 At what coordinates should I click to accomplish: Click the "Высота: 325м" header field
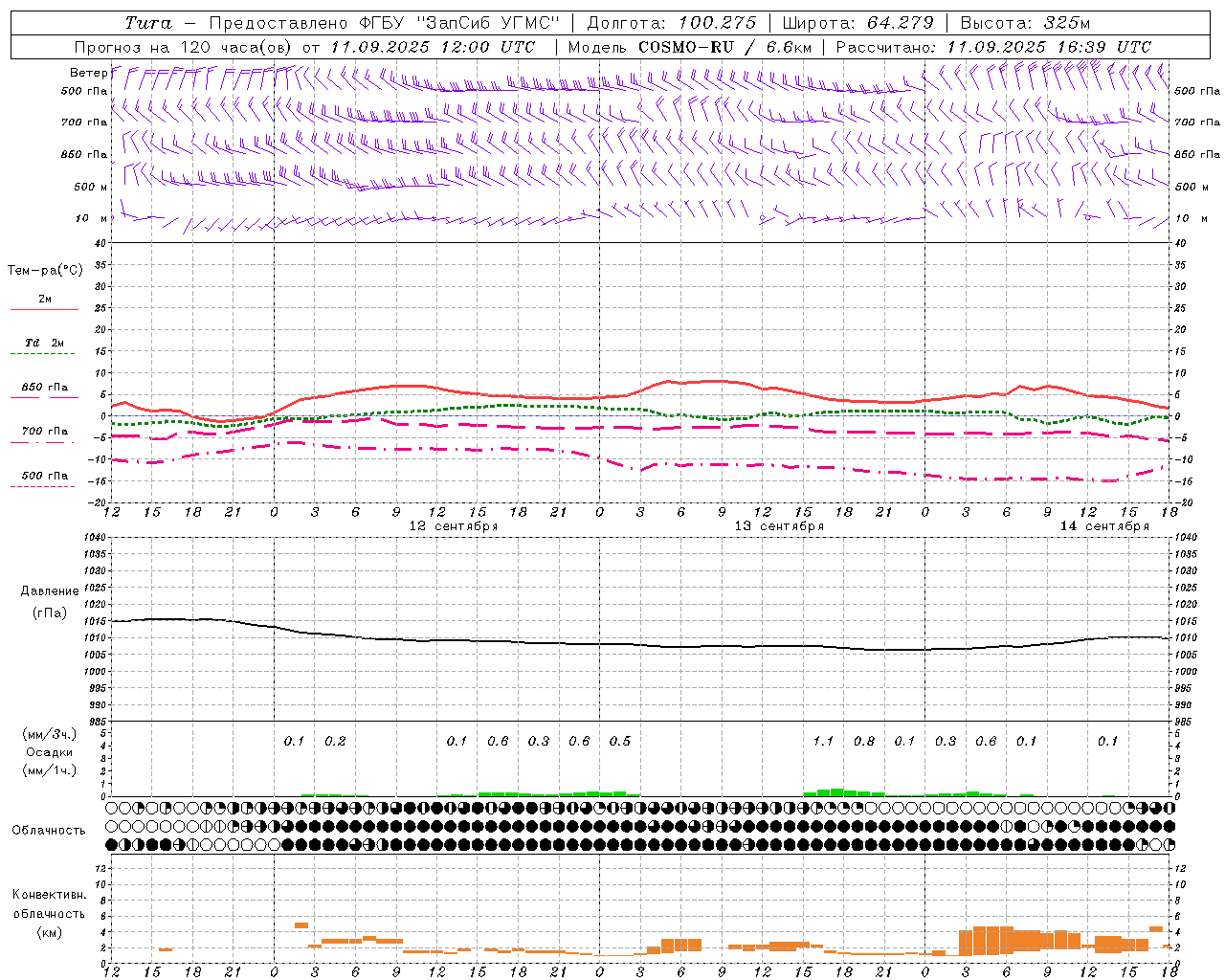point(1025,23)
